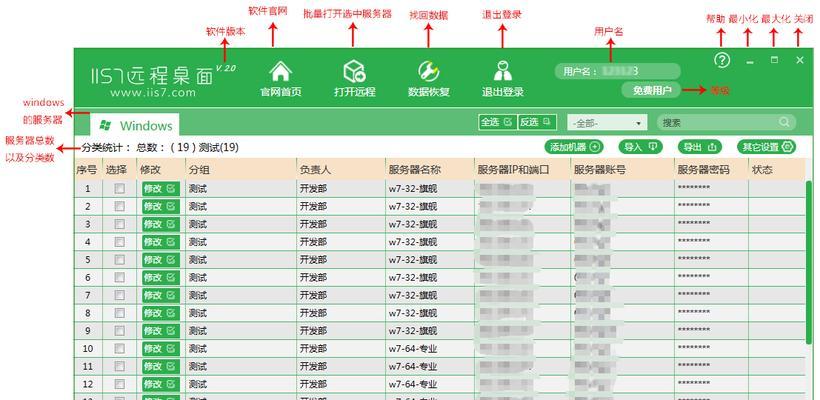
Task: Tick the checkbox in row 11
Action: click(120, 367)
